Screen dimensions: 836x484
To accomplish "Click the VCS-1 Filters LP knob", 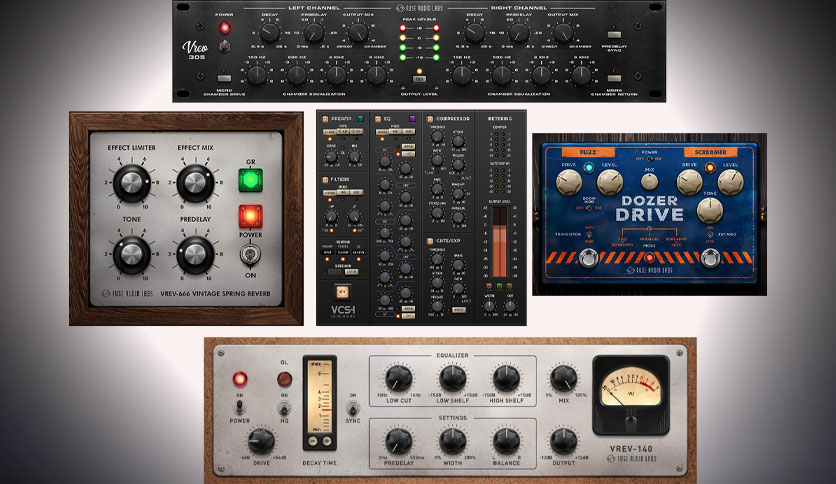I will 354,216.
